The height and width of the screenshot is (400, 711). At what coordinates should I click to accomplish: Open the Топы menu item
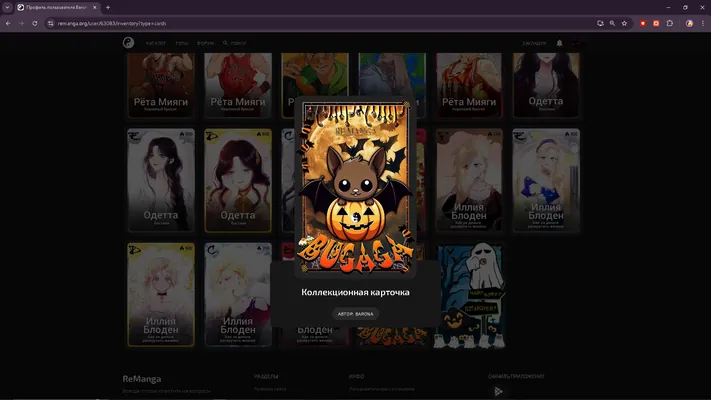point(181,43)
